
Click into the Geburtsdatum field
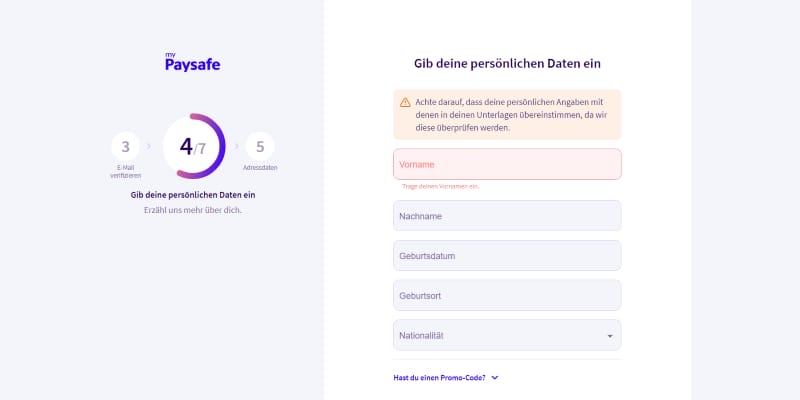pyautogui.click(x=507, y=256)
